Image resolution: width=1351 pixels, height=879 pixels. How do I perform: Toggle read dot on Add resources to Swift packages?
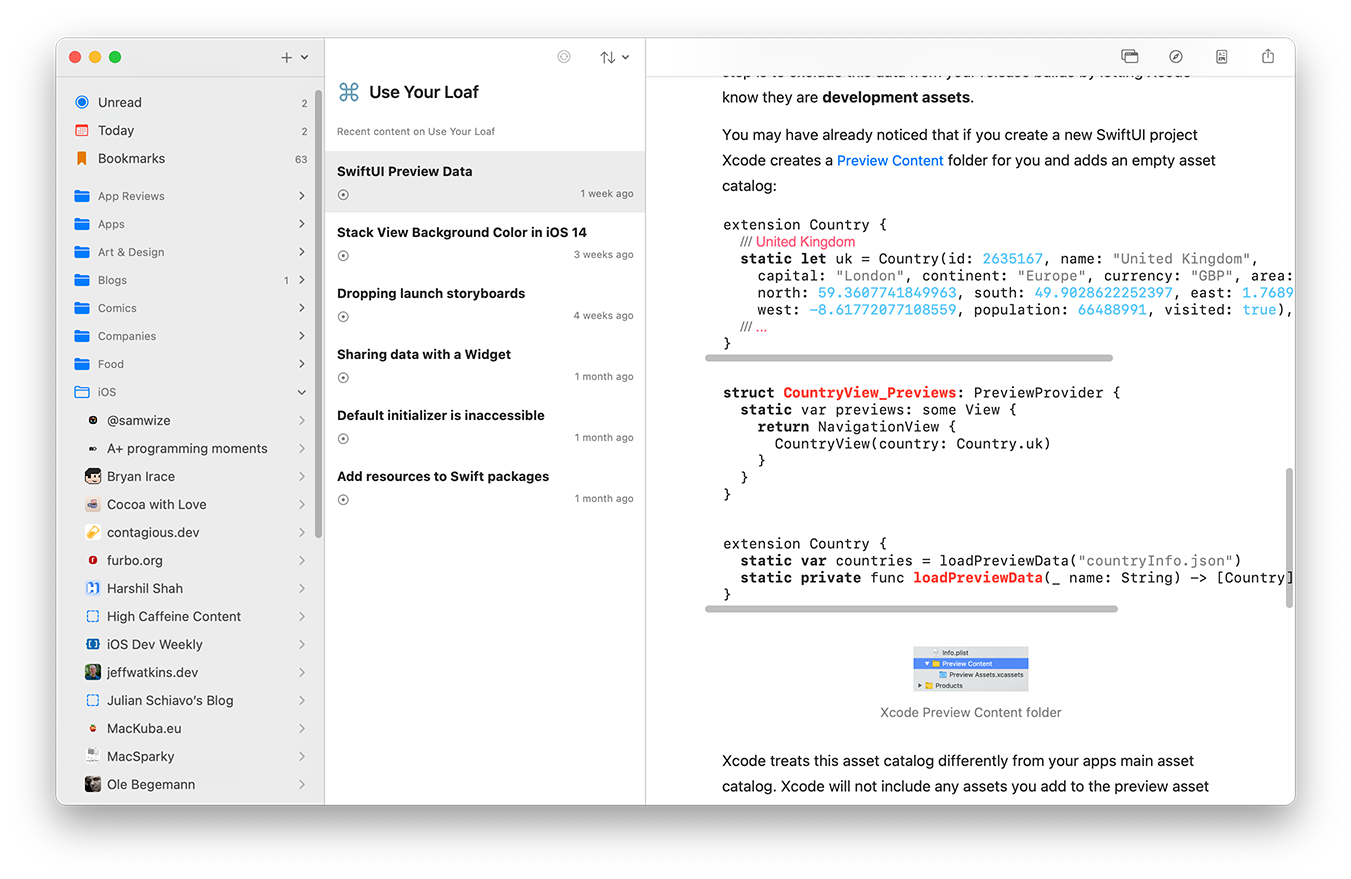pyautogui.click(x=343, y=499)
